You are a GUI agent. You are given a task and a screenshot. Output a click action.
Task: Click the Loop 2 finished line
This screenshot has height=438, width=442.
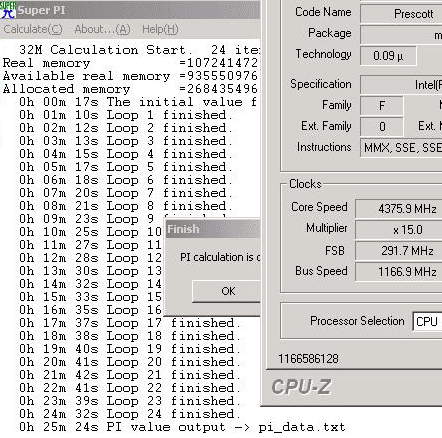point(126,128)
